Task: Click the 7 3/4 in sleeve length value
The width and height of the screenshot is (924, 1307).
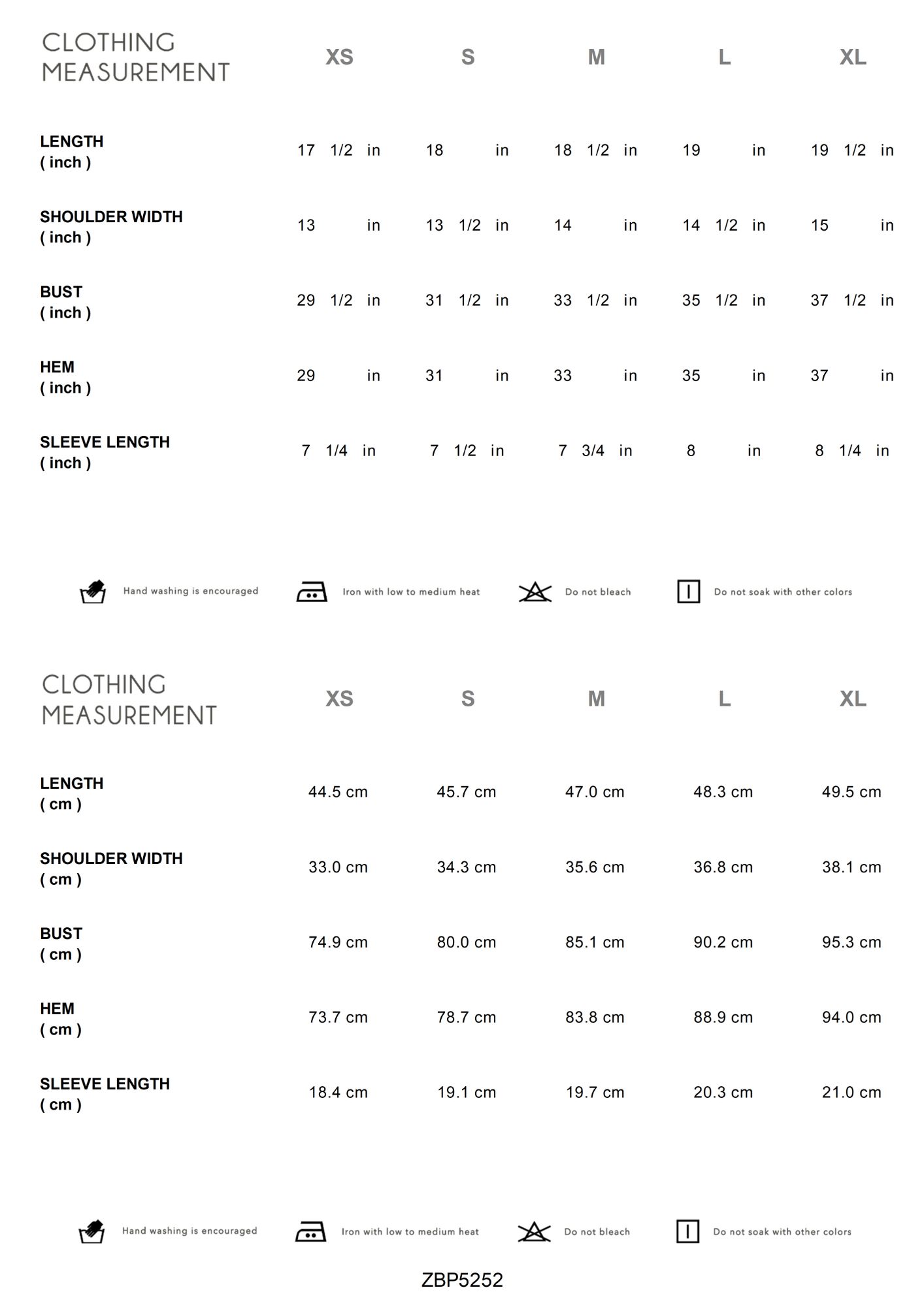Action: (595, 451)
